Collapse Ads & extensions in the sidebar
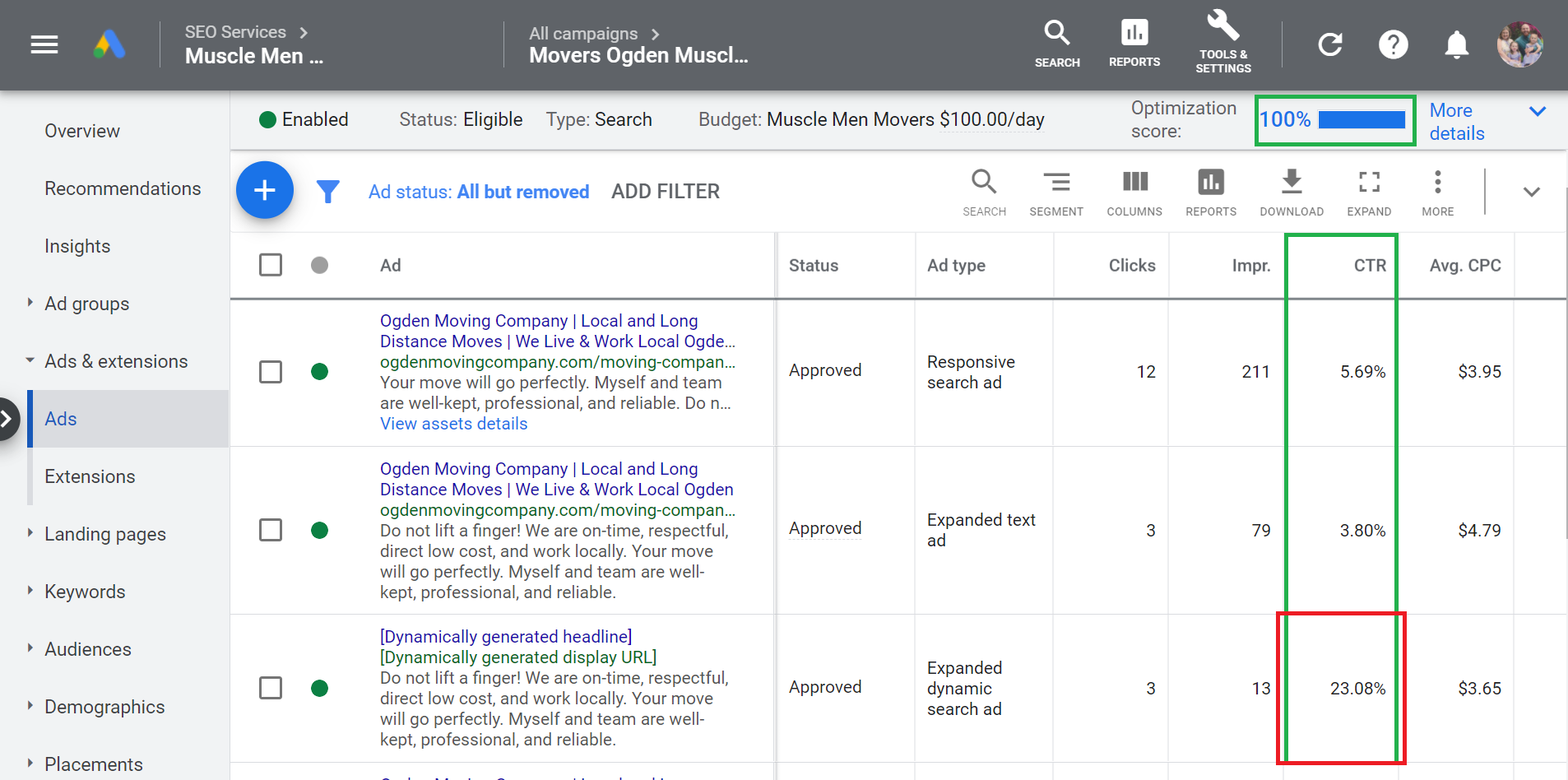The width and height of the screenshot is (1568, 780). tap(30, 360)
